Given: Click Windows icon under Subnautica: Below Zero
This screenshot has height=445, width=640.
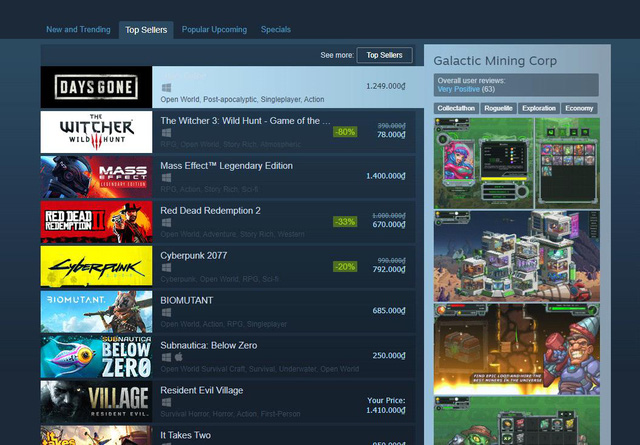Looking at the screenshot, I should pyautogui.click(x=166, y=357).
